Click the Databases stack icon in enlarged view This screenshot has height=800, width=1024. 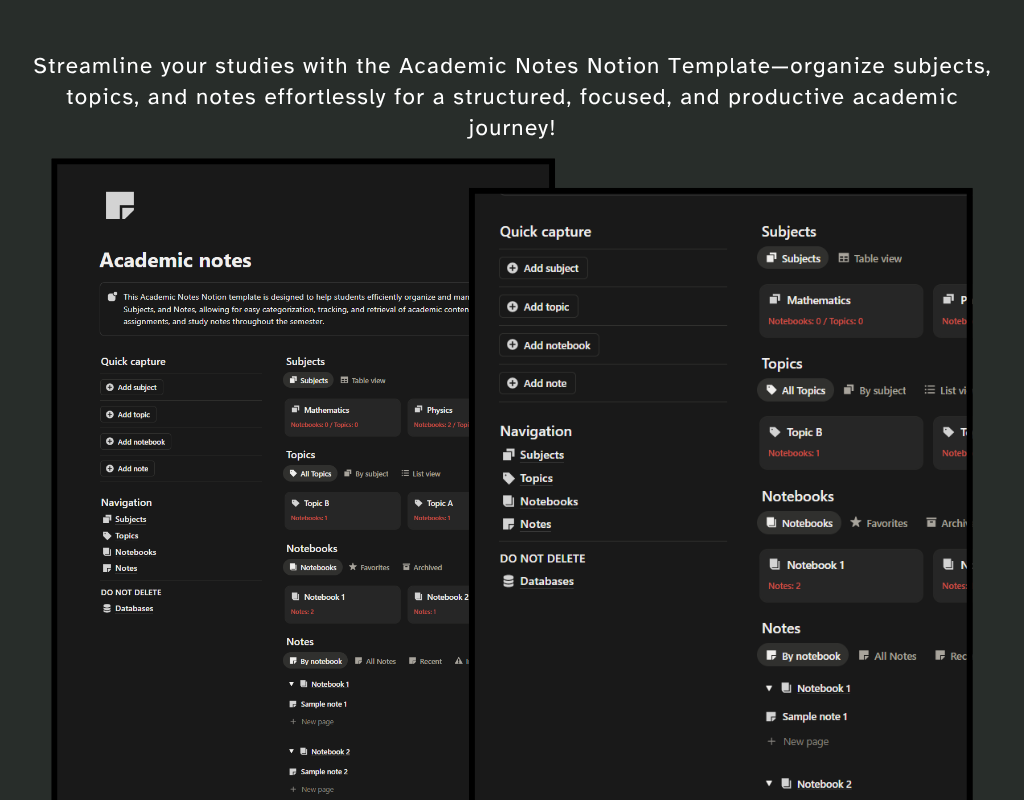pos(508,581)
